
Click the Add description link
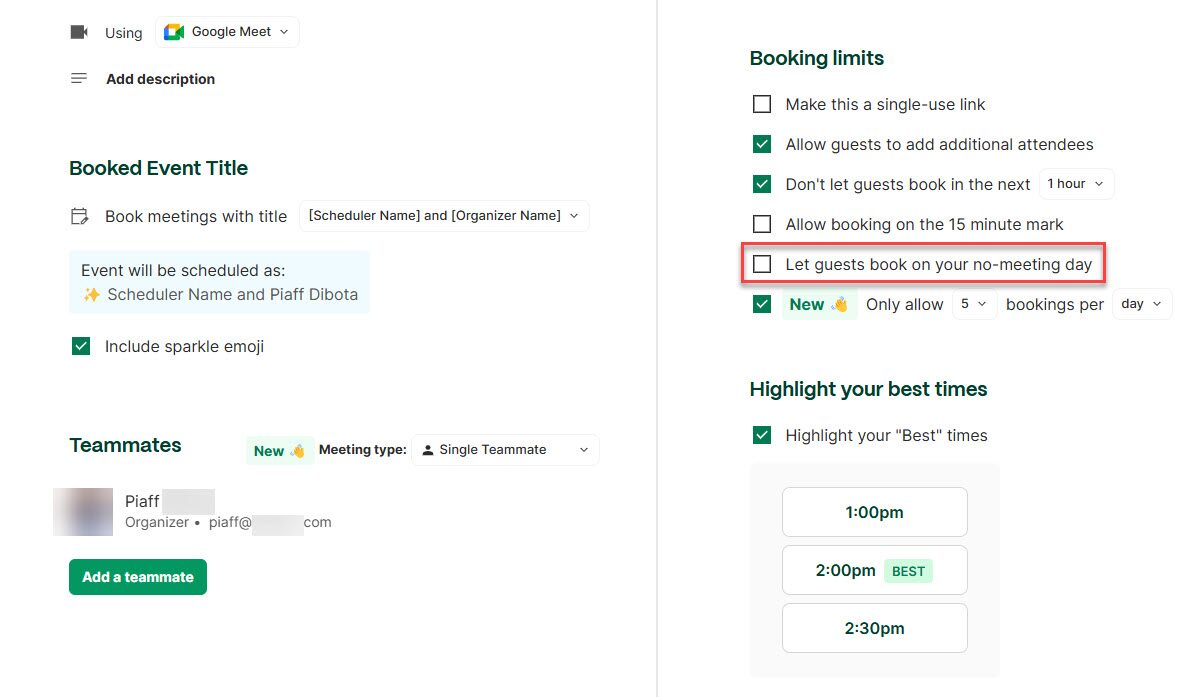pos(160,78)
